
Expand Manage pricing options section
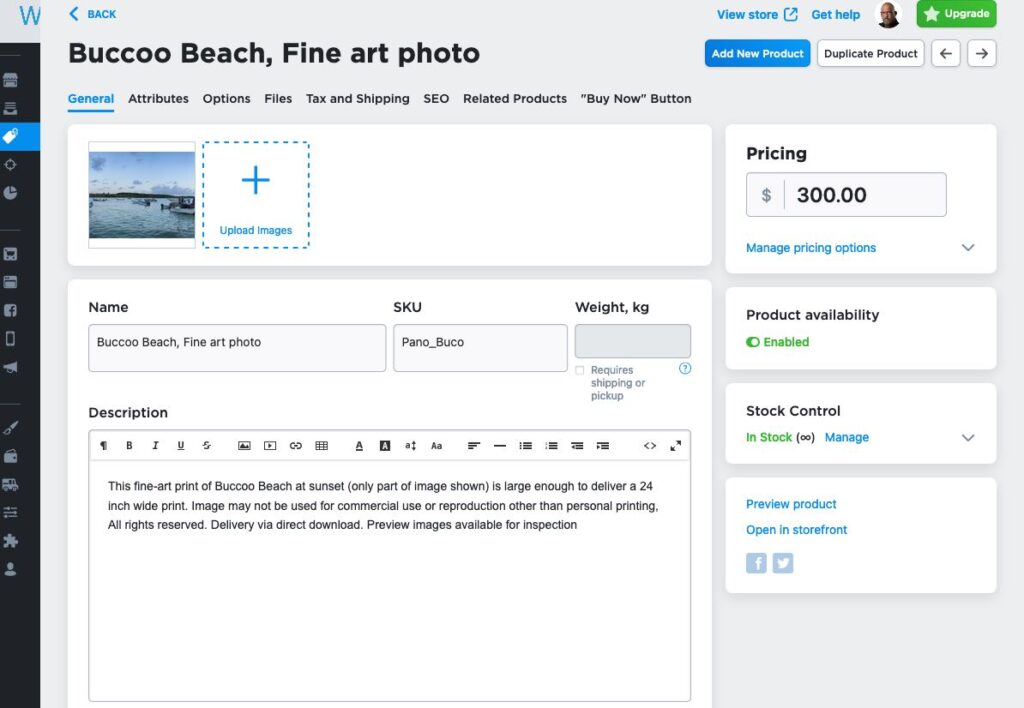click(967, 248)
